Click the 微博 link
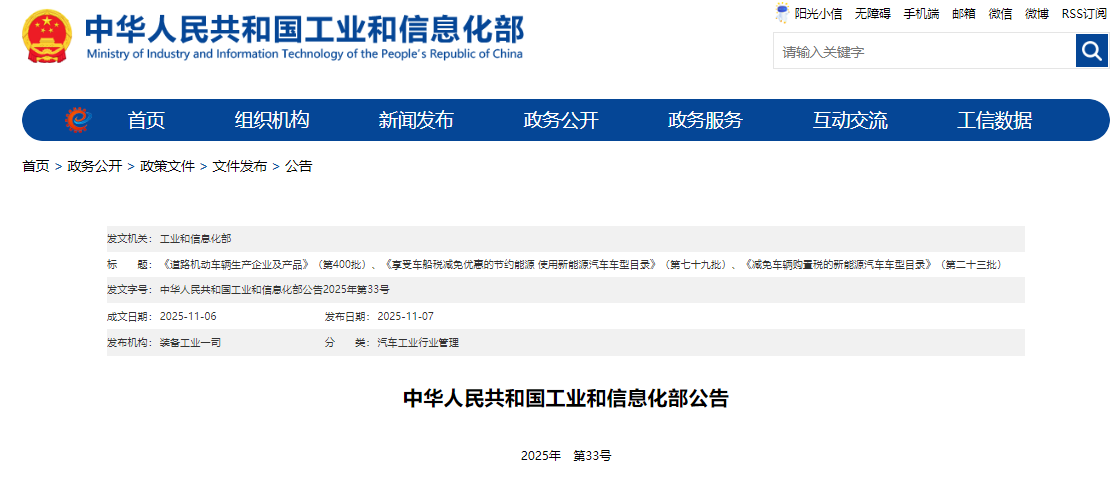The width and height of the screenshot is (1120, 497). pos(1037,14)
